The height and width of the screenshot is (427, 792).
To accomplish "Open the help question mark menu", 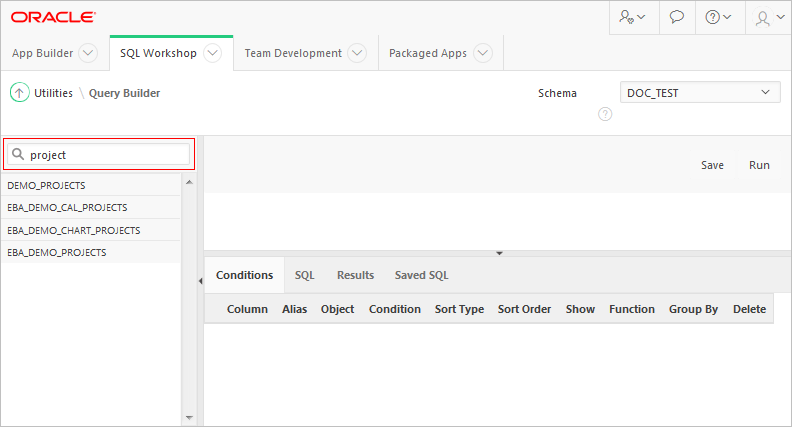I will click(x=719, y=18).
